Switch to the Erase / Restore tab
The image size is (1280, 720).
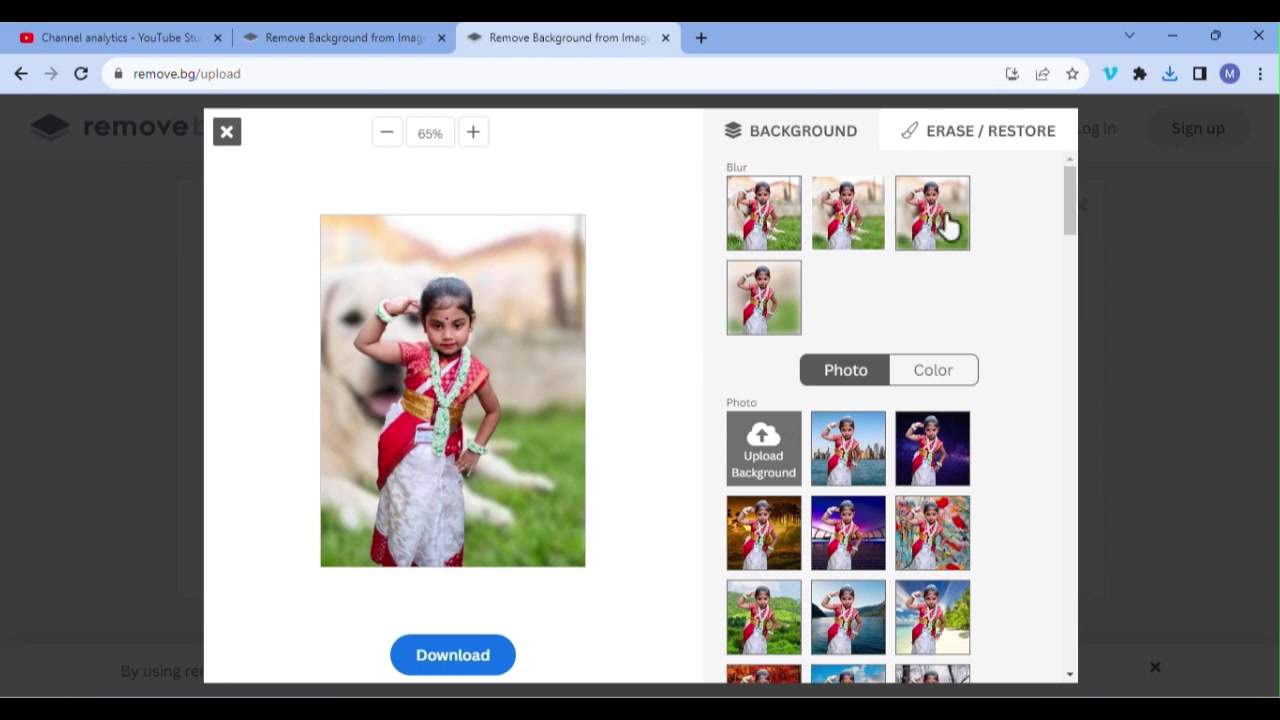click(978, 131)
